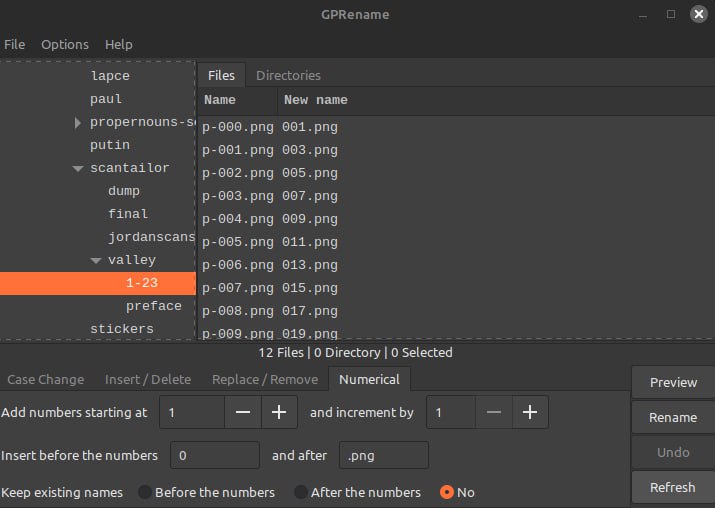Select the stickers folder
715x508 pixels.
122,329
